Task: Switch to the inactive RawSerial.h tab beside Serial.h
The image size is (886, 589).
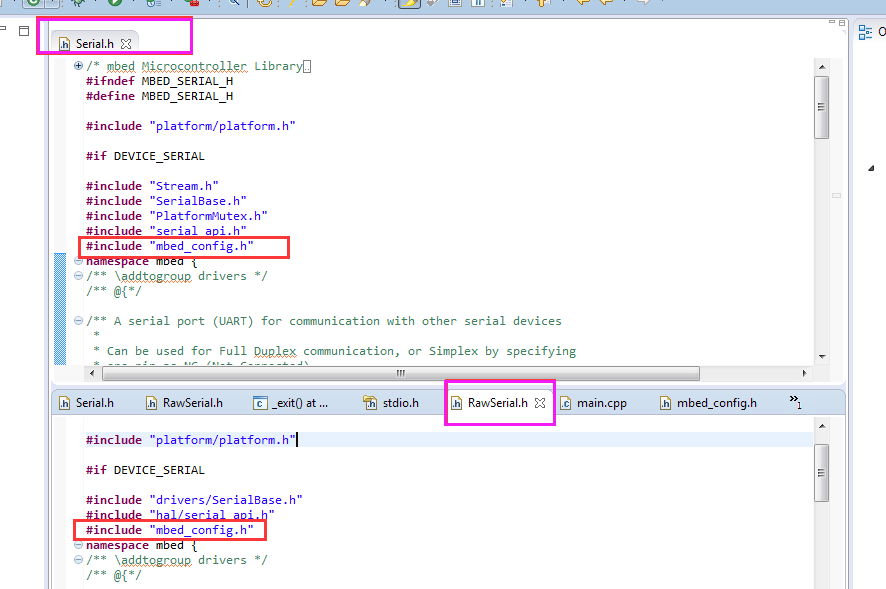Action: (184, 403)
